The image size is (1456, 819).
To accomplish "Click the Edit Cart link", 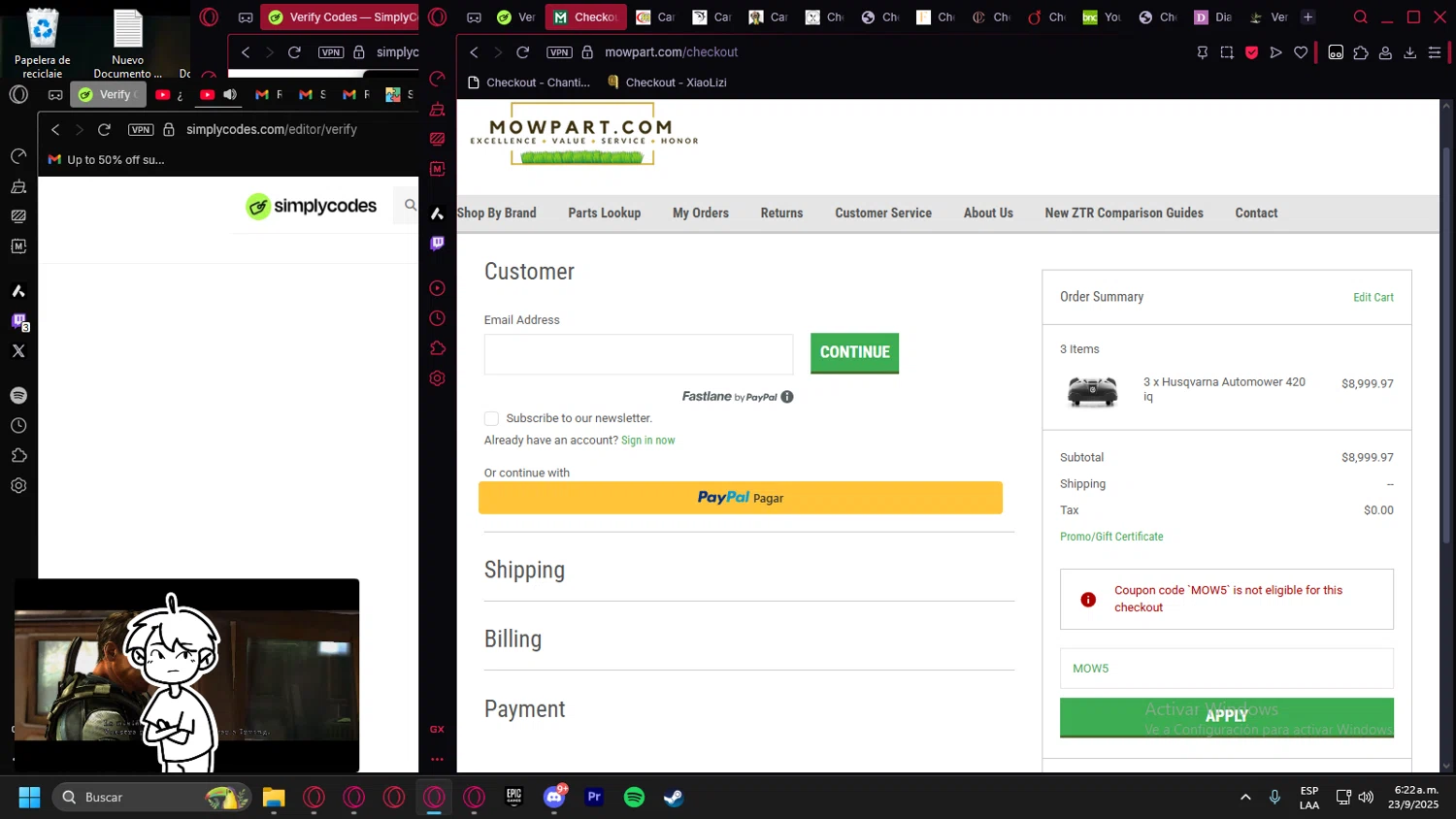I will 1373,298.
